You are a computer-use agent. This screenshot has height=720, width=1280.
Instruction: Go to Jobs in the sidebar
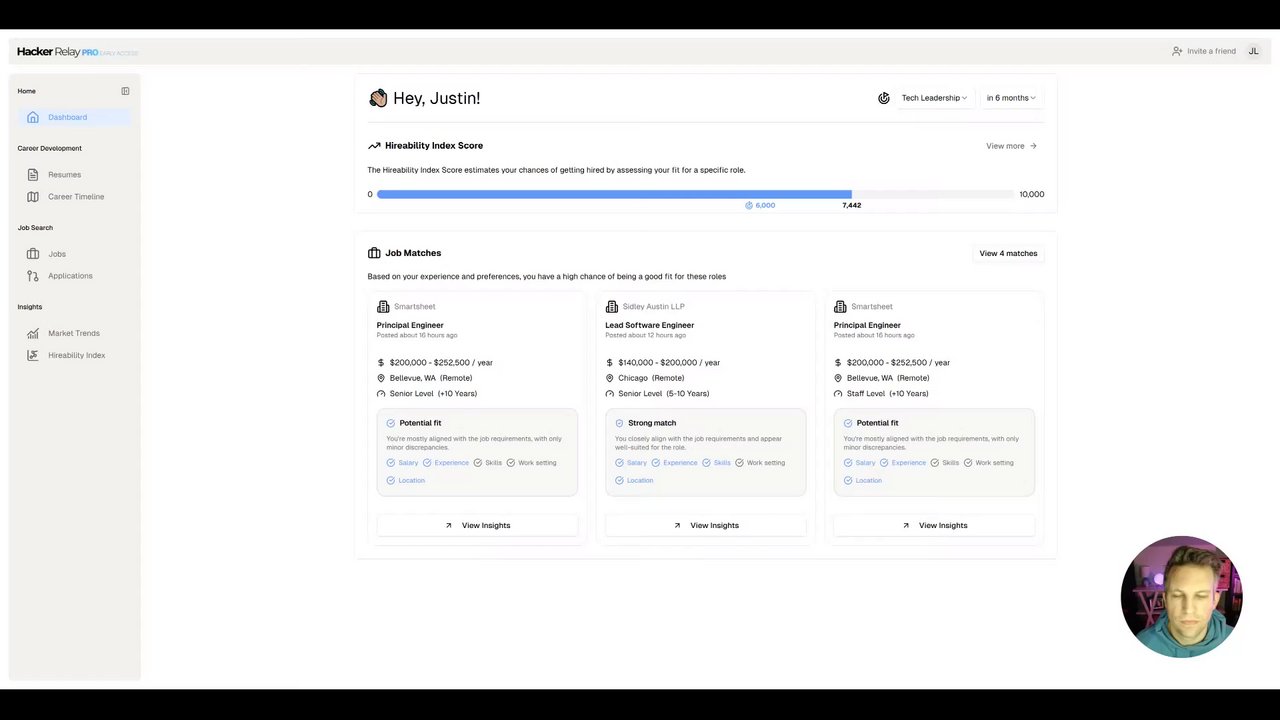point(57,254)
